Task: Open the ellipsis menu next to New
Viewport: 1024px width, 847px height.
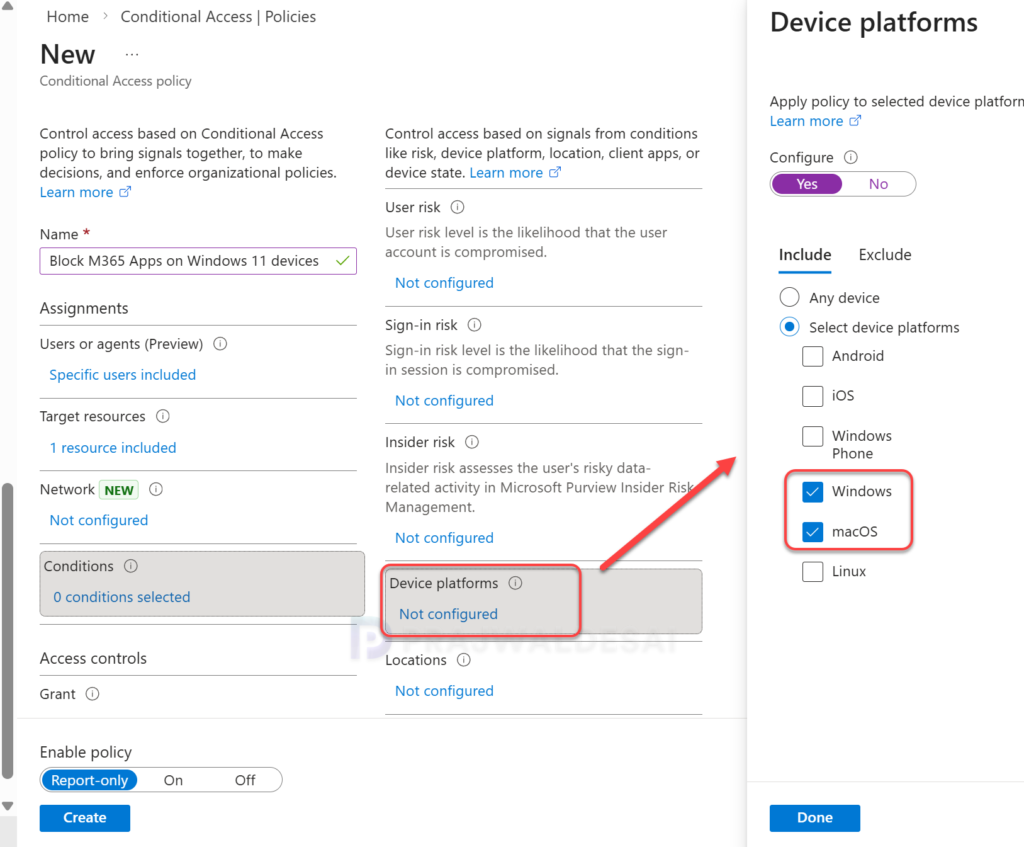Action: 132,55
